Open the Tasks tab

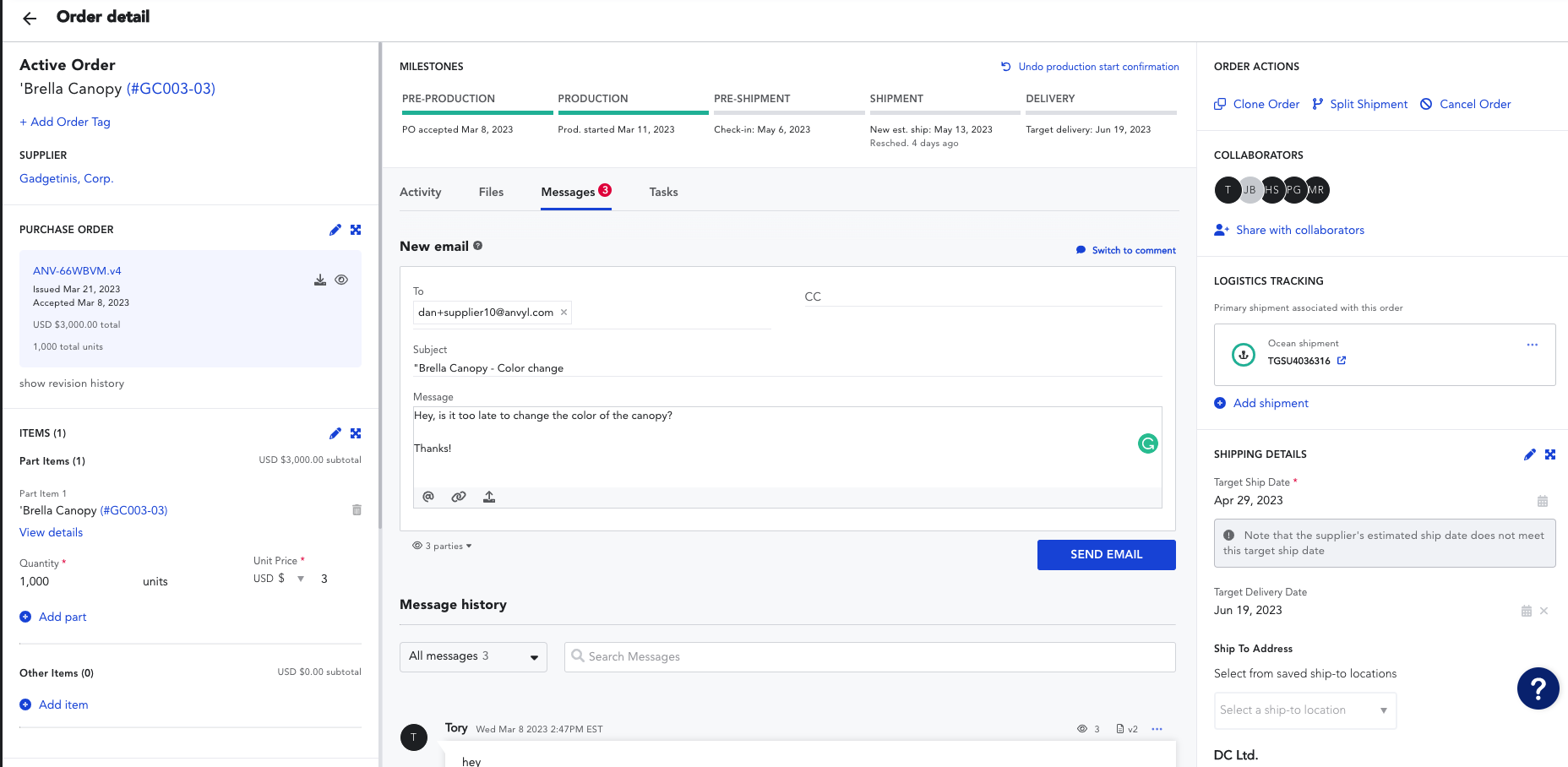pos(663,193)
